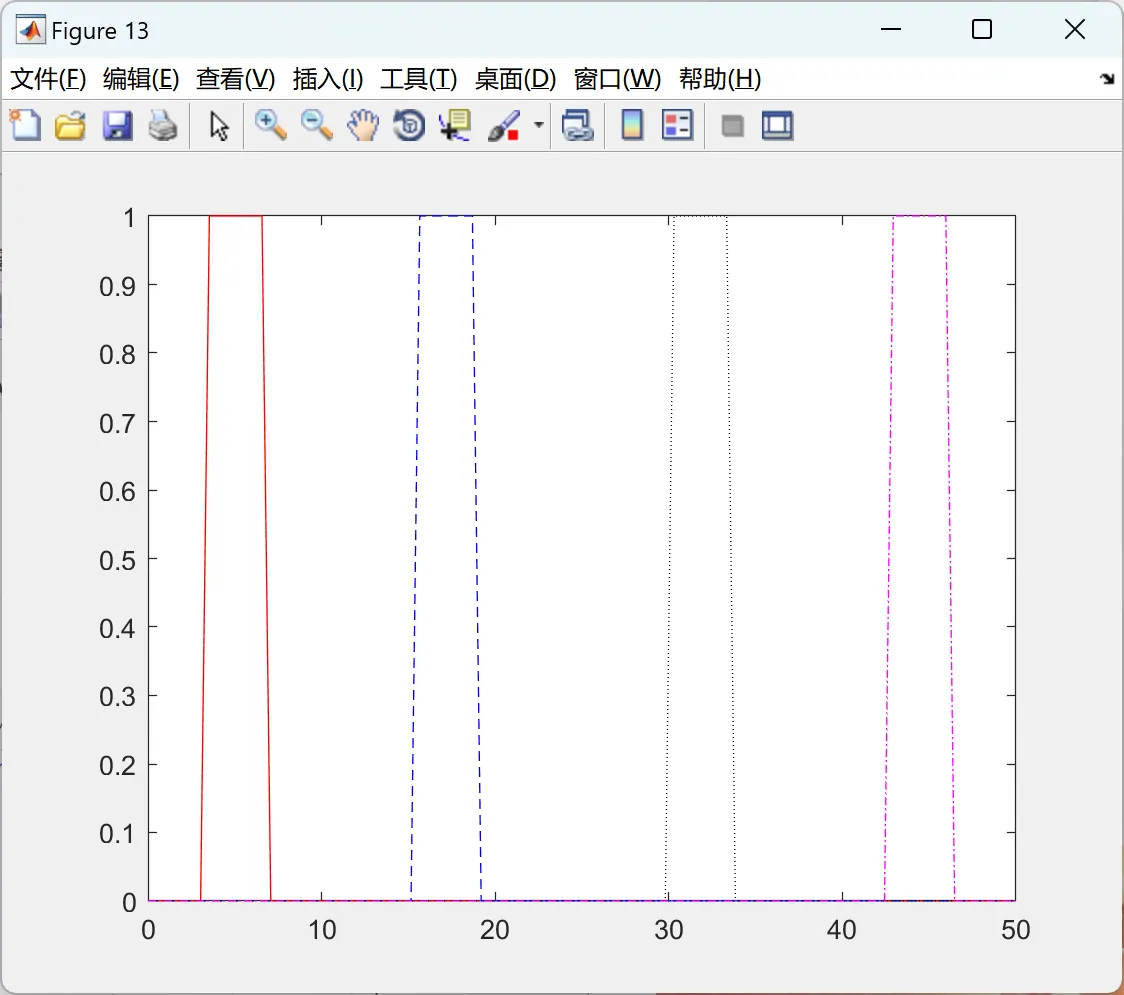Activate the Zoom Out magnifier tool

(x=316, y=125)
